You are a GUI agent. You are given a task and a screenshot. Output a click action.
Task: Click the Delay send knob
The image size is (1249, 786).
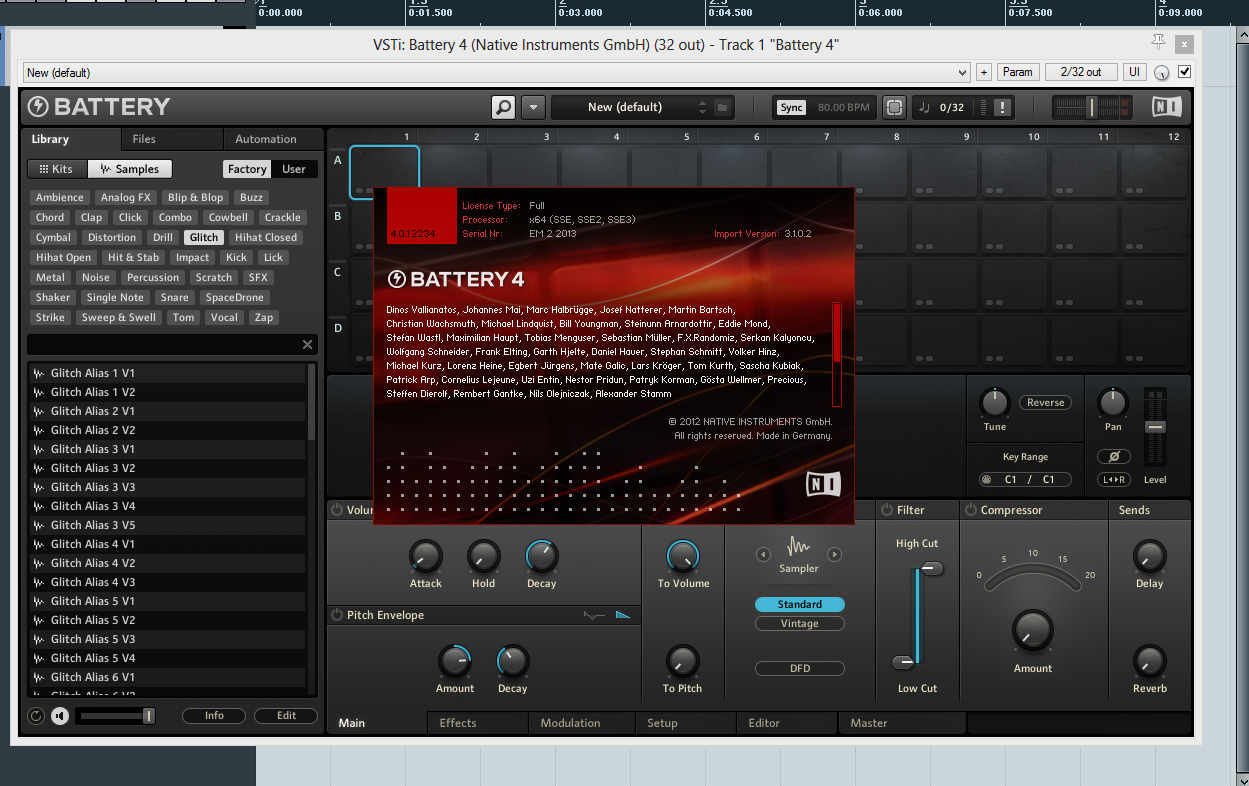tap(1149, 556)
